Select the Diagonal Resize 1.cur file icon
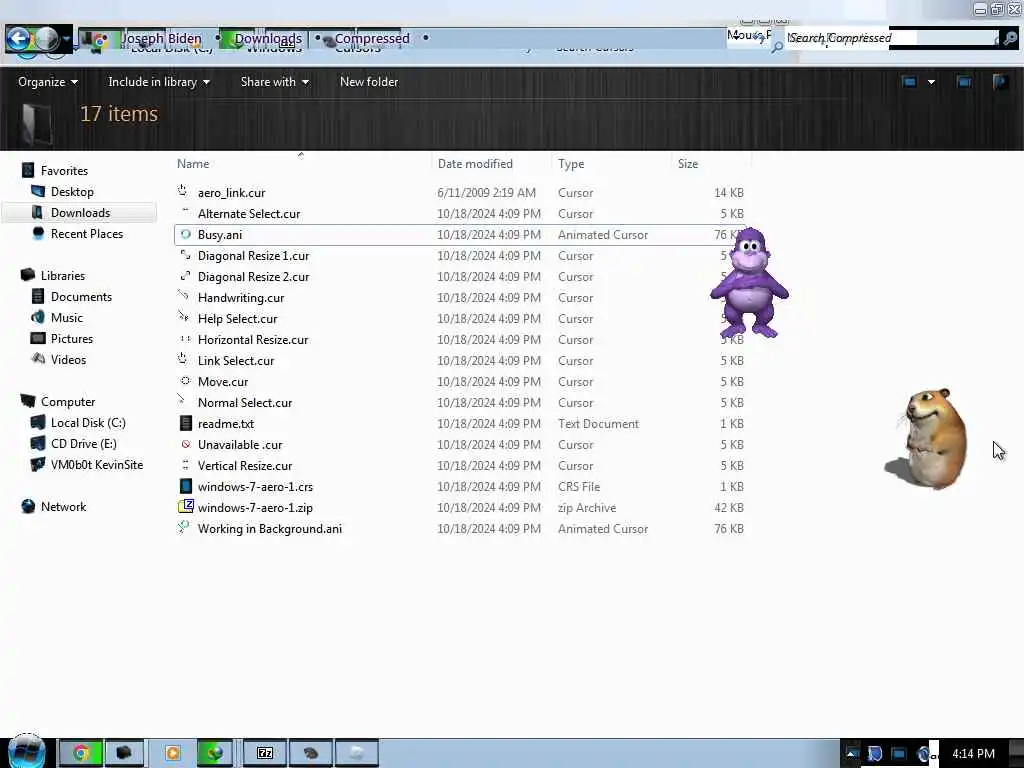 click(x=185, y=255)
